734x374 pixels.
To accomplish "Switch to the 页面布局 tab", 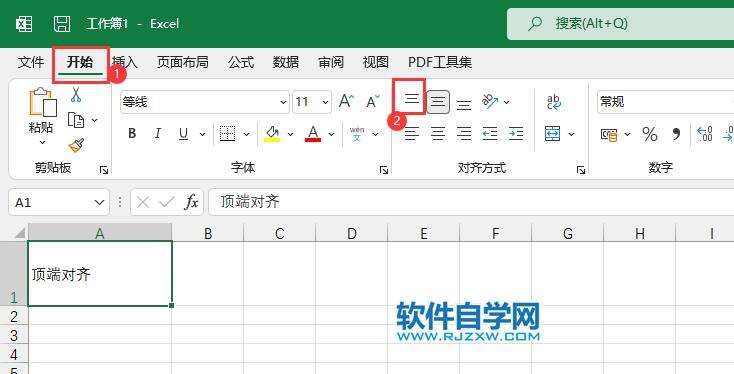I will coord(183,62).
